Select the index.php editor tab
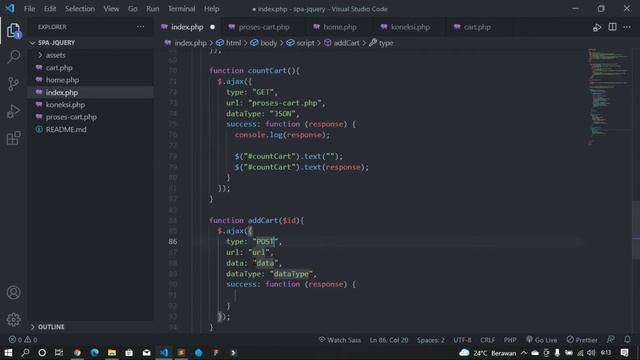Screen dimensions: 640x360 [x=187, y=27]
